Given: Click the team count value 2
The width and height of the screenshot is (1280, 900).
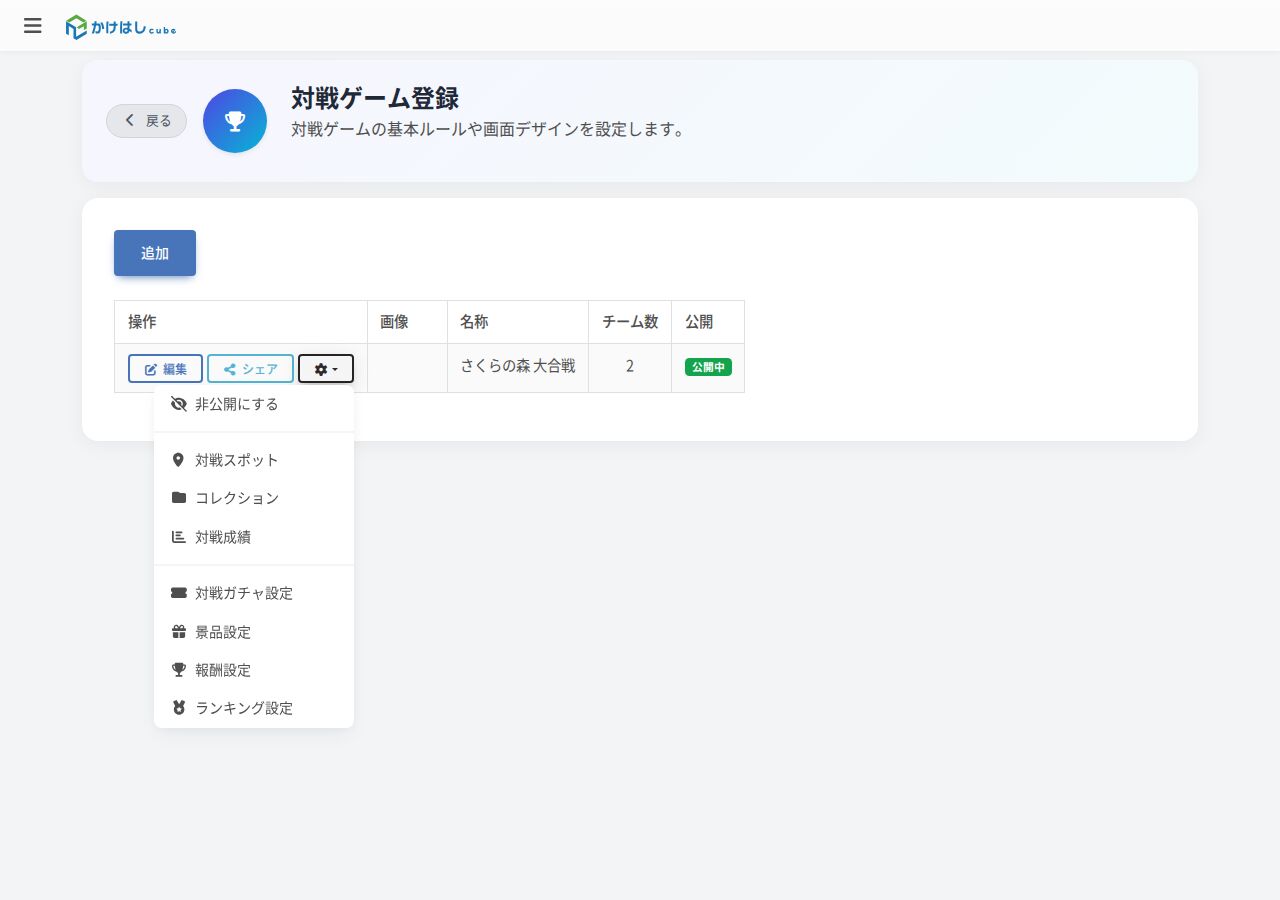Looking at the screenshot, I should [x=630, y=366].
